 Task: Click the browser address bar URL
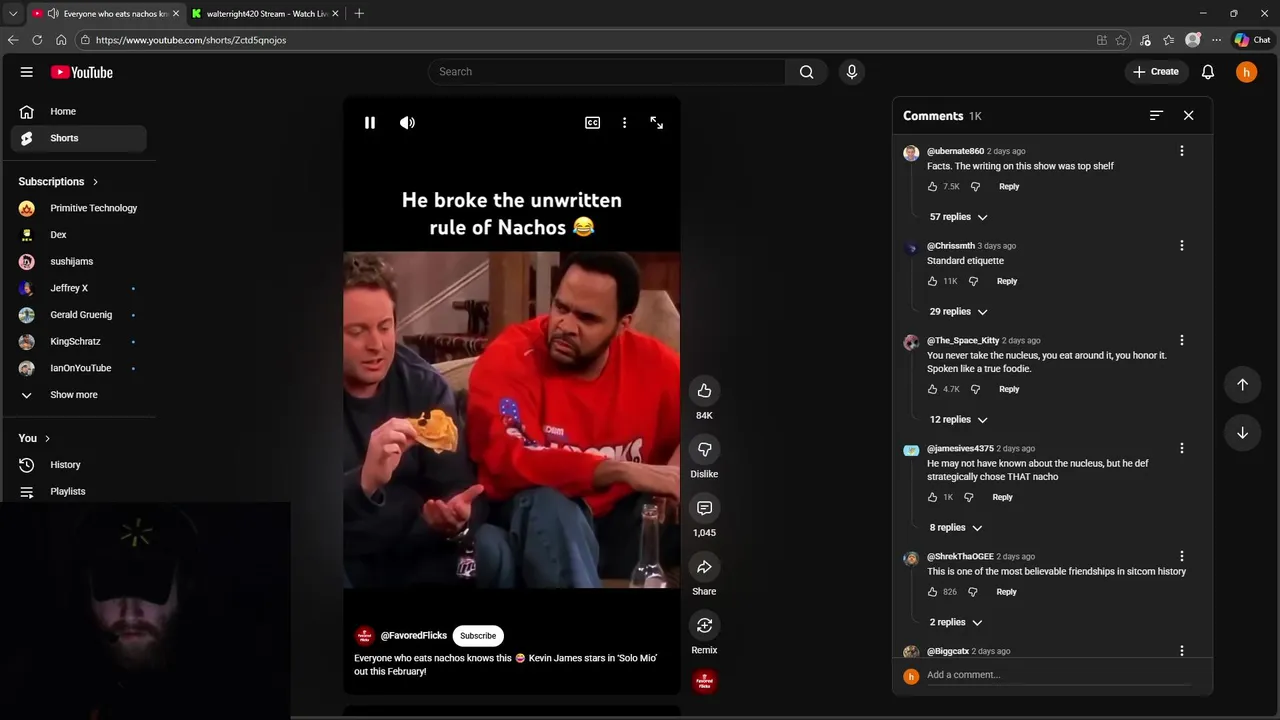[x=191, y=40]
